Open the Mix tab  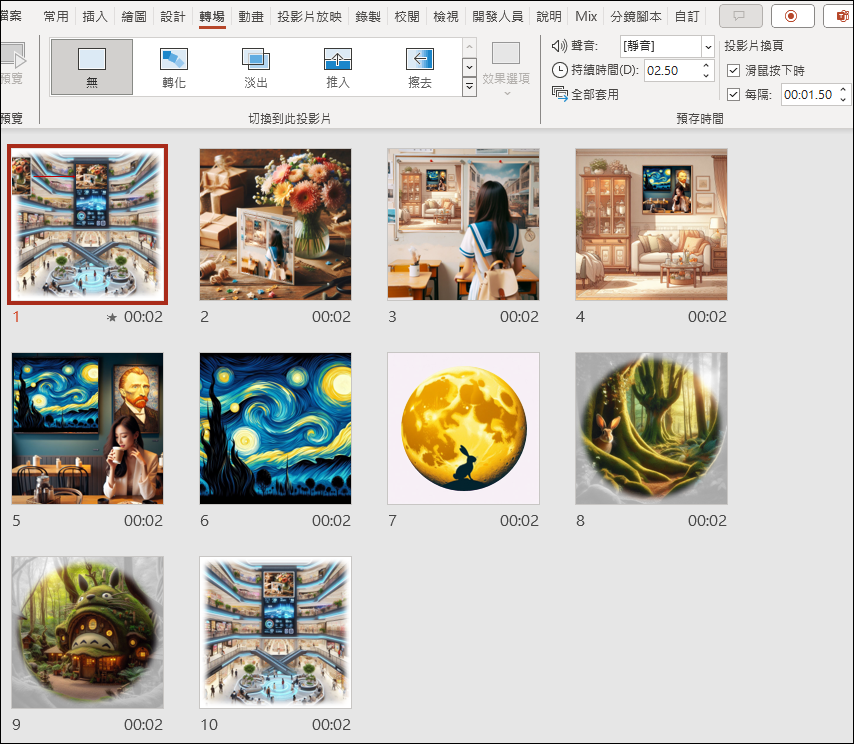pyautogui.click(x=586, y=16)
